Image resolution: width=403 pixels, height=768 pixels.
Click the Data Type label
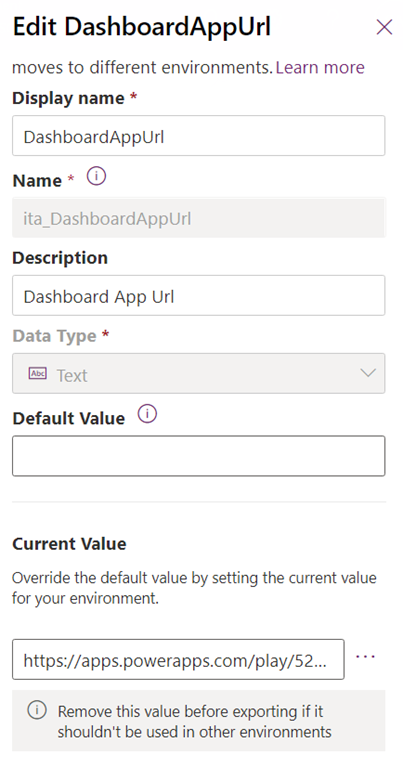(54, 336)
